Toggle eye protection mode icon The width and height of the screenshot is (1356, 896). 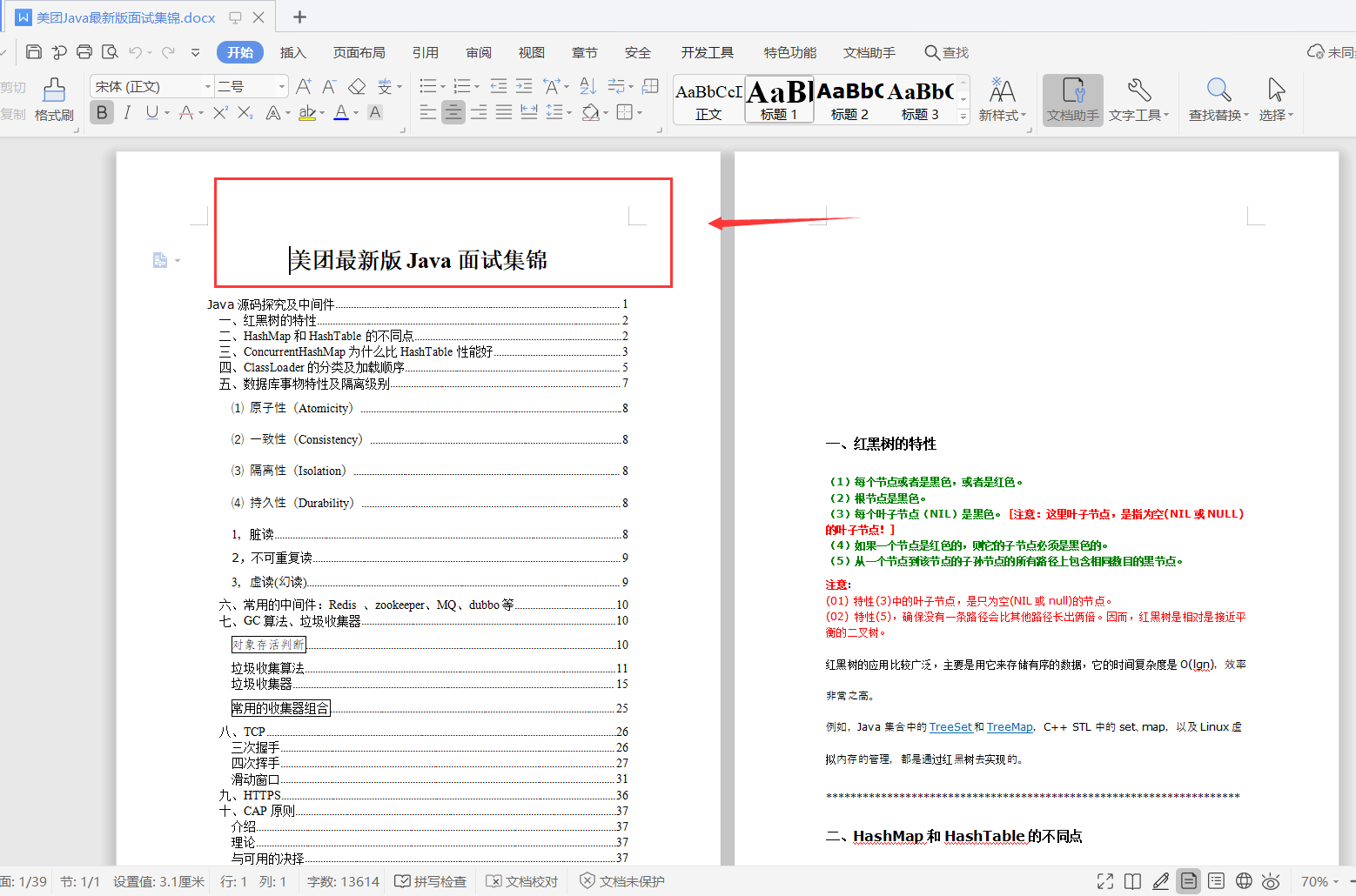1271,881
